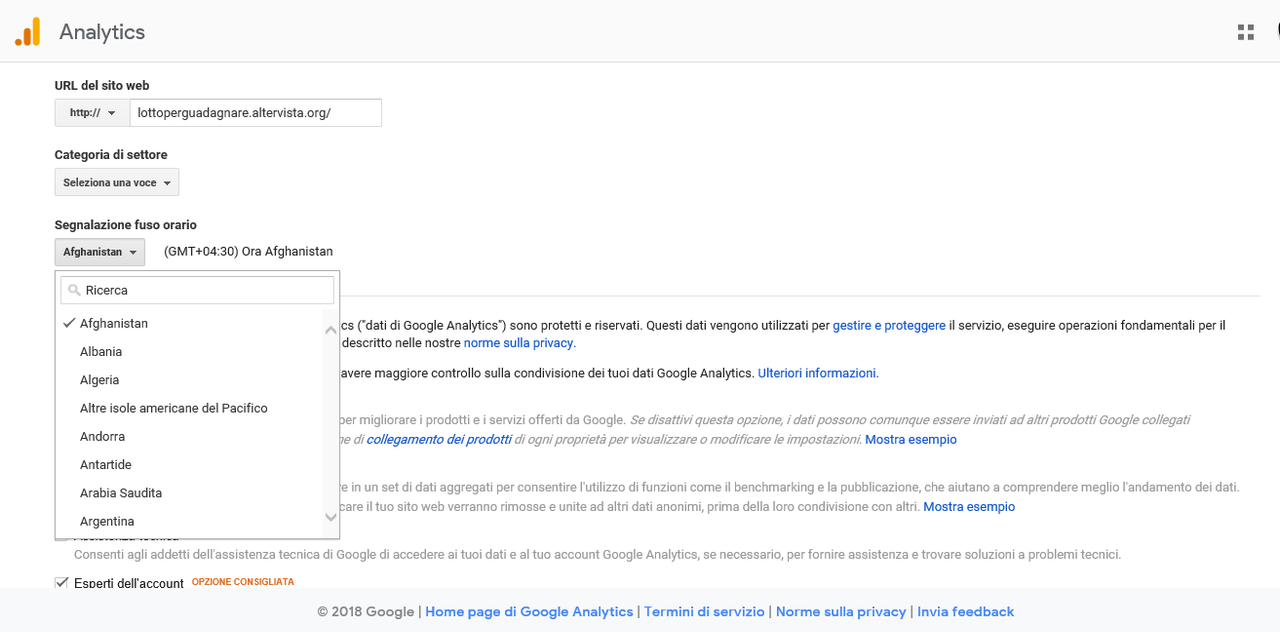This screenshot has height=632, width=1280.
Task: Open the Seleziona una voce category dropdown
Action: [x=117, y=182]
